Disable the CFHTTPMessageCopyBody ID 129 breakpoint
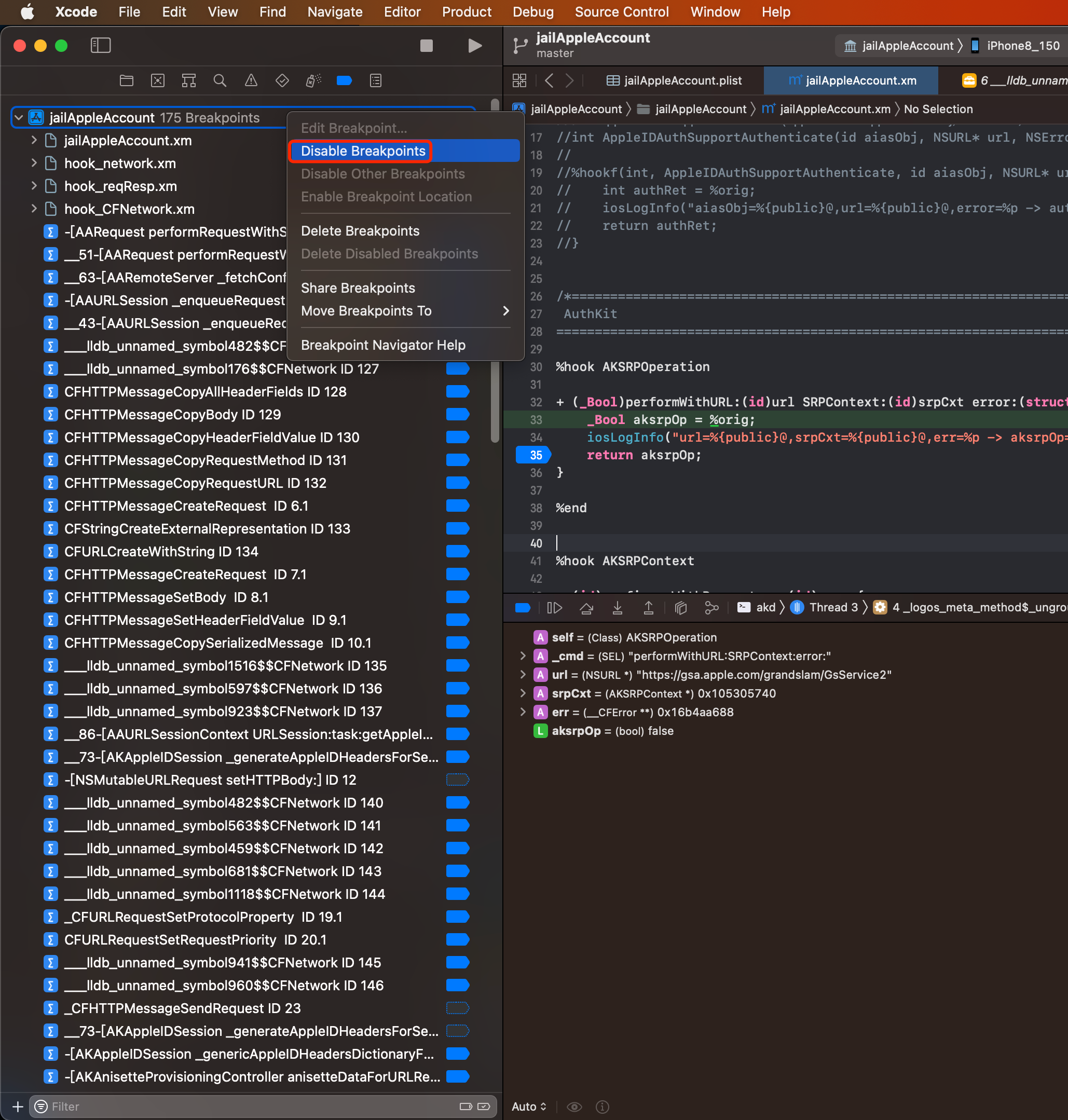 pos(457,415)
